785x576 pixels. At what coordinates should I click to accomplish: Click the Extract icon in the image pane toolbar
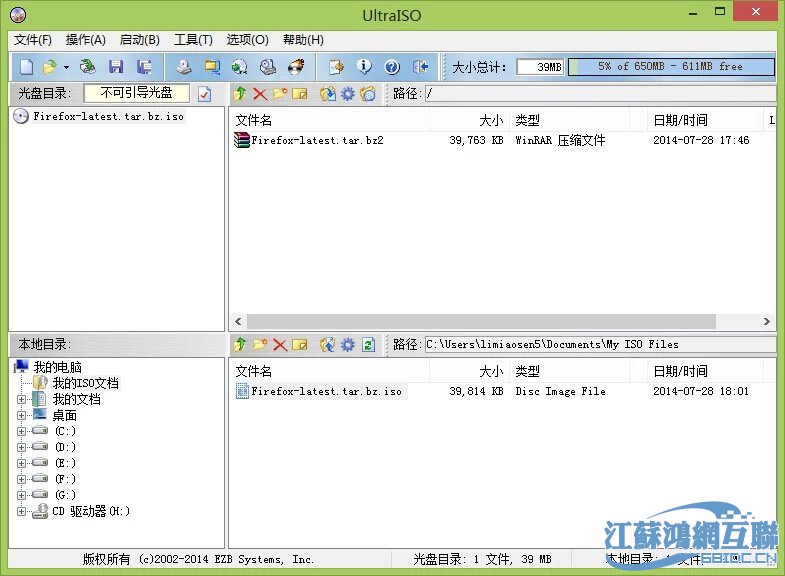(328, 94)
